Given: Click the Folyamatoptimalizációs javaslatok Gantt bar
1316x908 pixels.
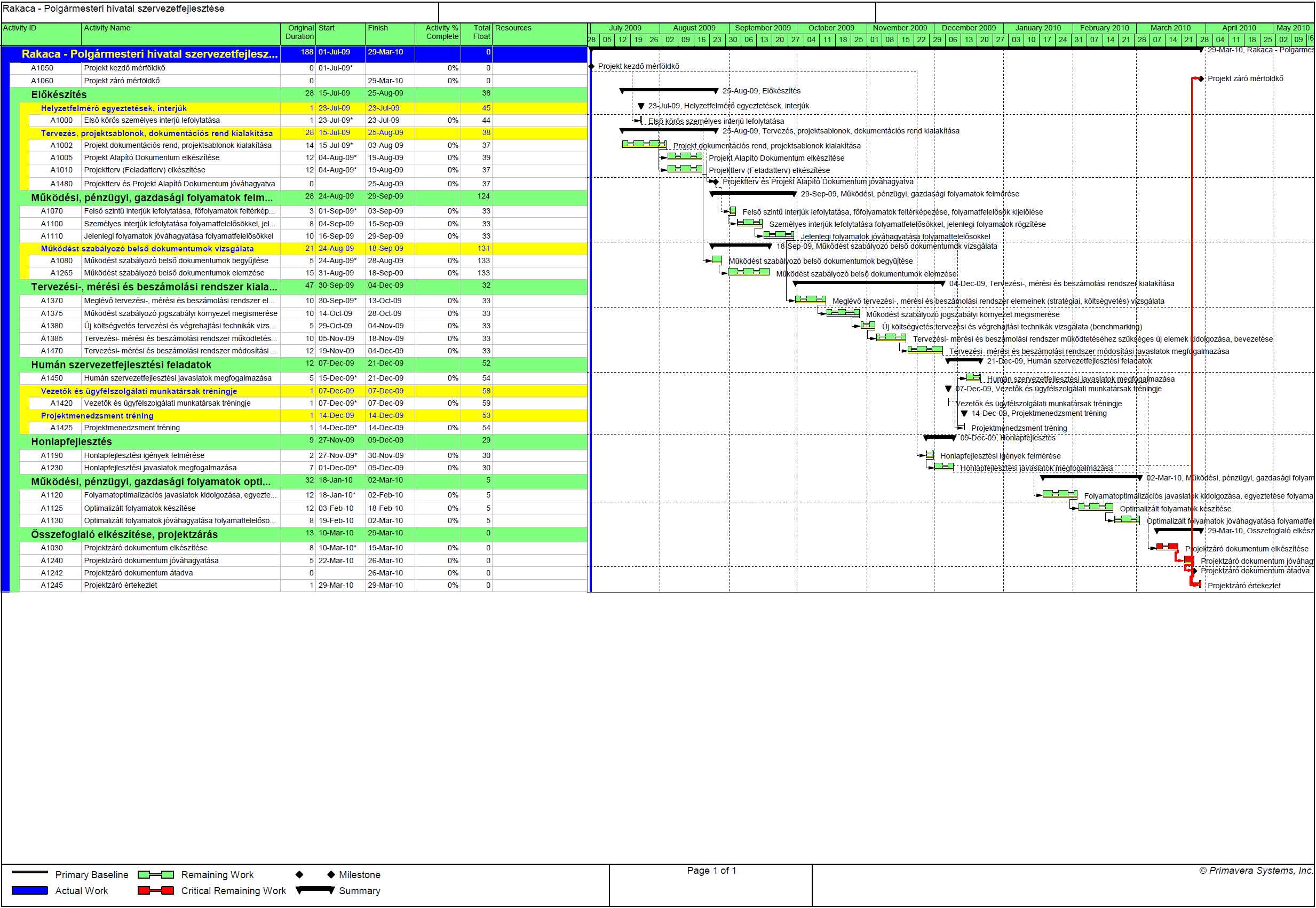Looking at the screenshot, I should click(x=1059, y=494).
